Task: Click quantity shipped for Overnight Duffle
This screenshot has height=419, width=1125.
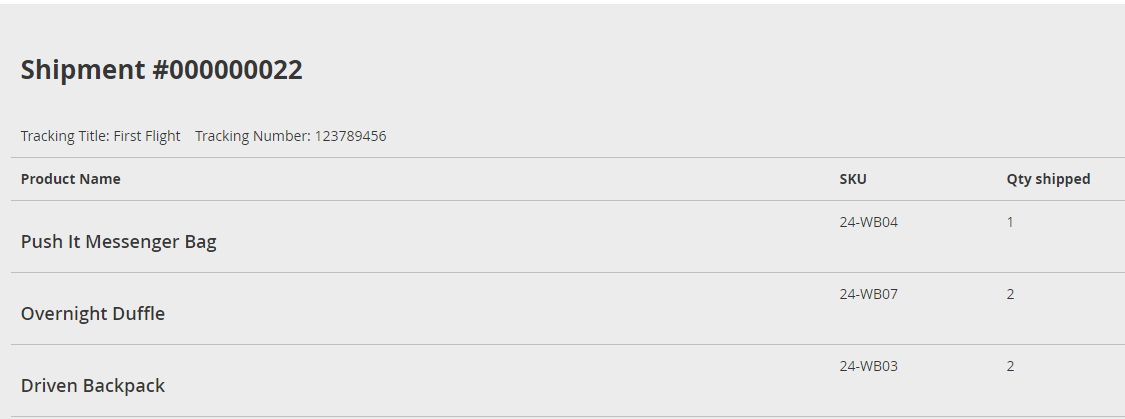Action: pos(1010,294)
